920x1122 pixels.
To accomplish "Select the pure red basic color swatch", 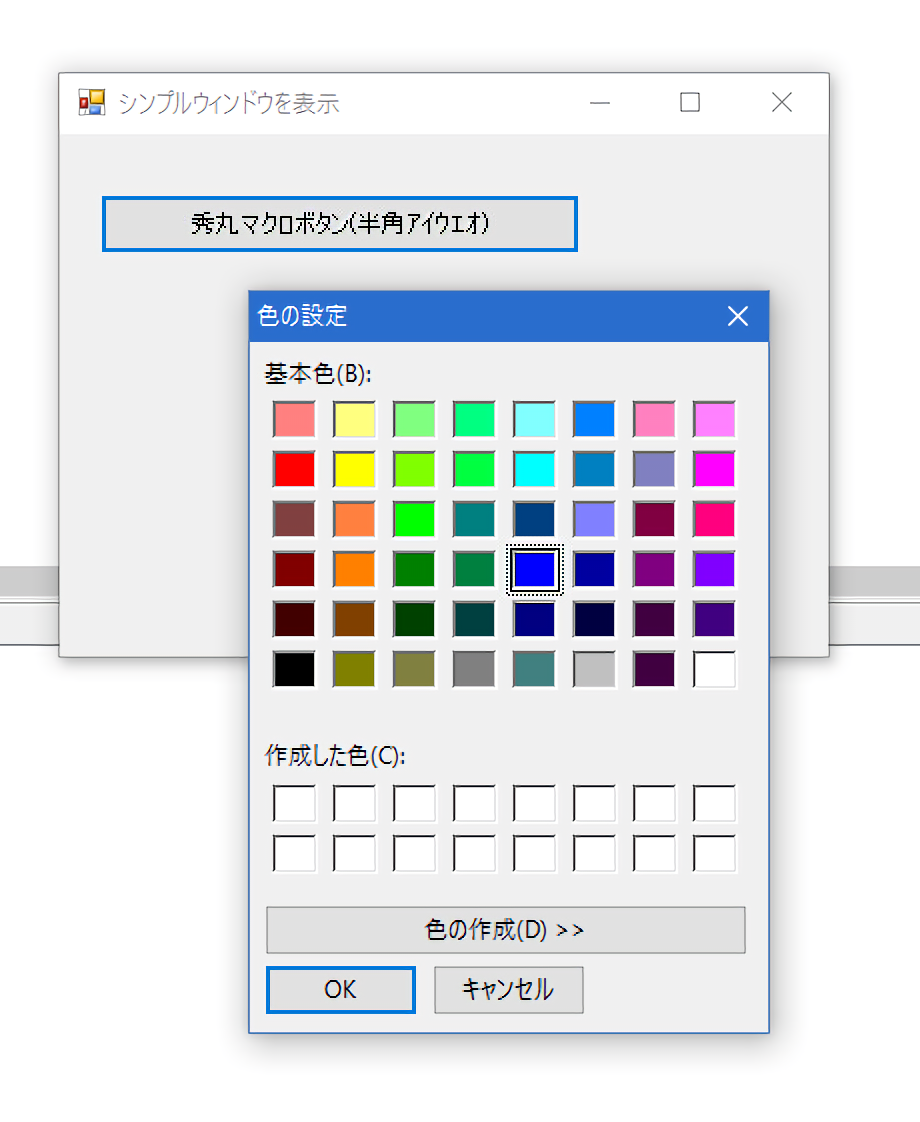I will tap(294, 469).
